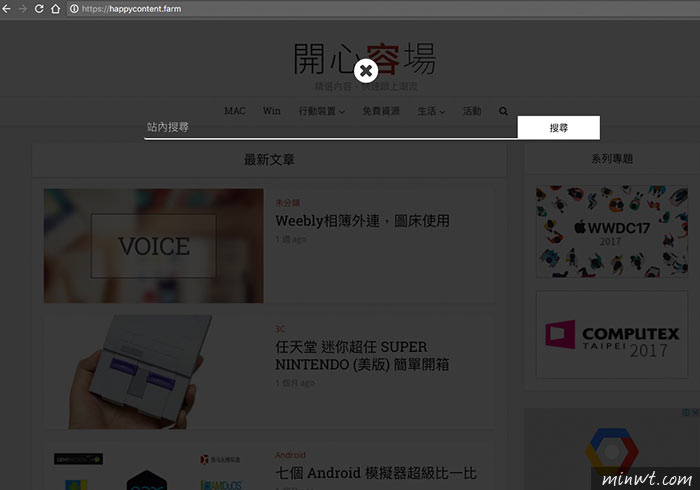This screenshot has height=490, width=700.
Task: Click the 開心容場 site logo
Action: point(364,58)
